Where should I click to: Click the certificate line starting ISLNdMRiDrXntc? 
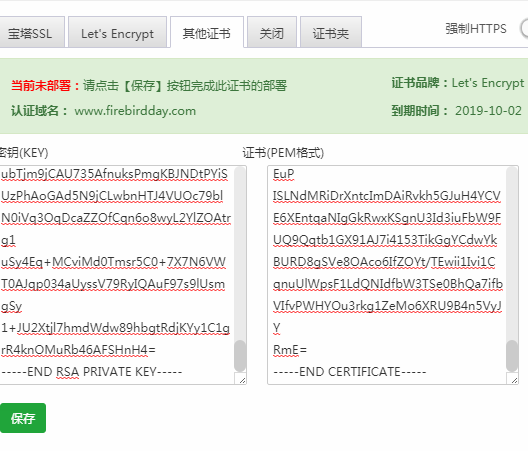click(x=387, y=196)
